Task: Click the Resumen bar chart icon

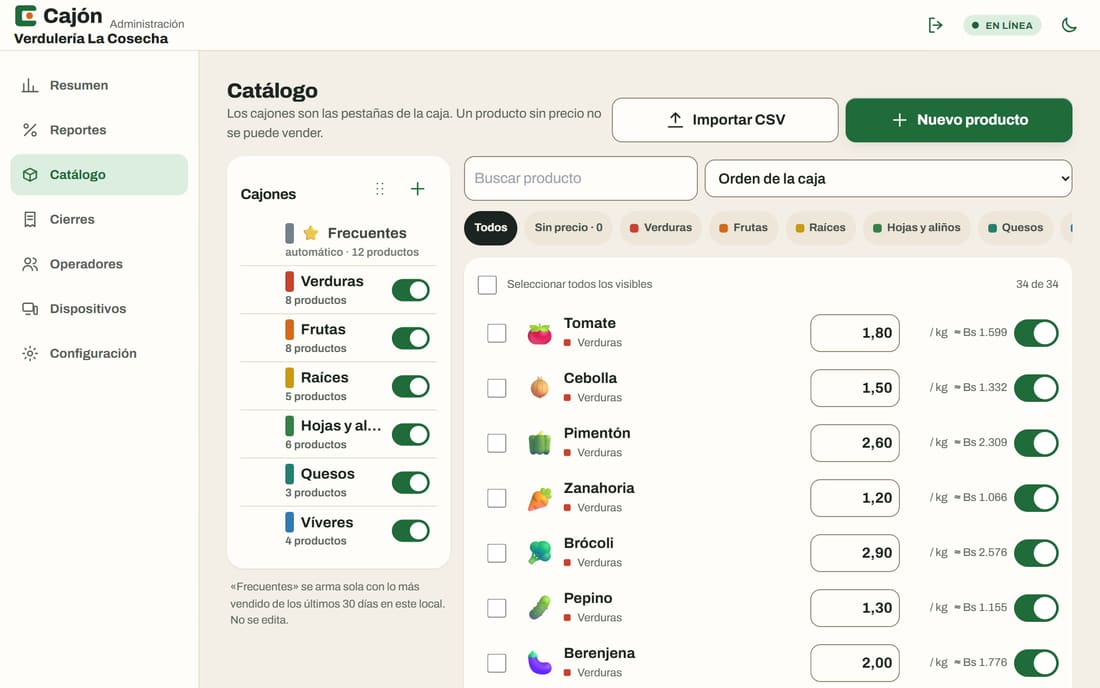Action: coord(29,86)
